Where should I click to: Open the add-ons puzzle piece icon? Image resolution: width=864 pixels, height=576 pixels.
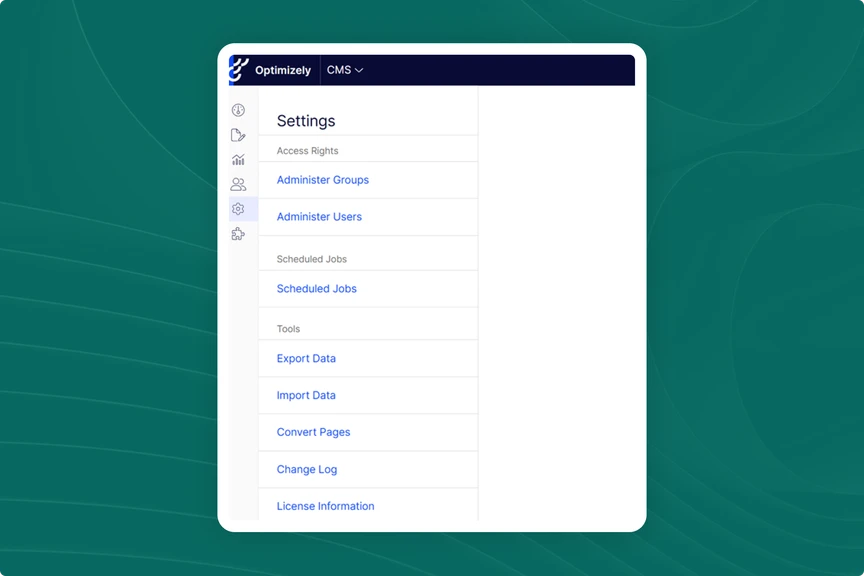tap(238, 234)
